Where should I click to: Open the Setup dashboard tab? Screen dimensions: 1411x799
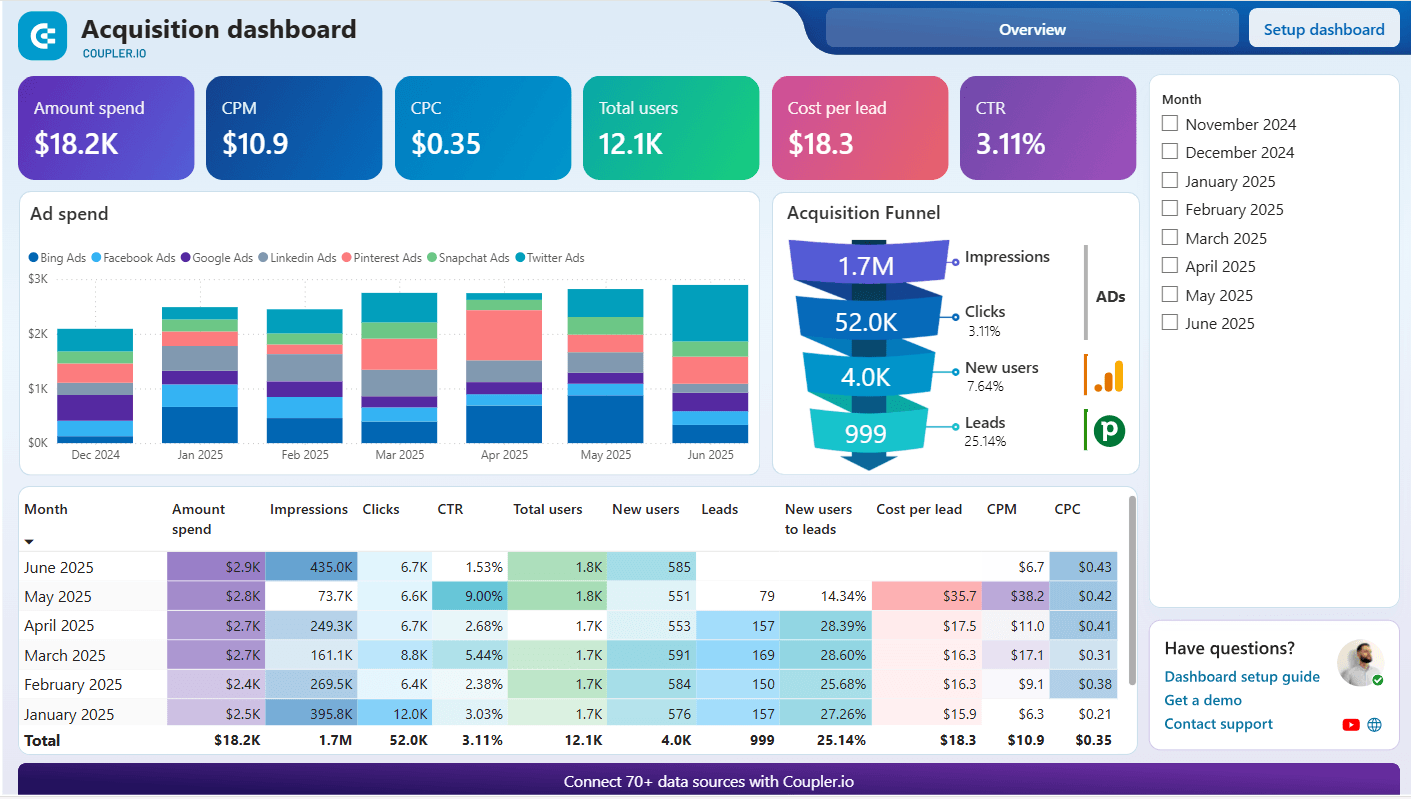(1324, 29)
